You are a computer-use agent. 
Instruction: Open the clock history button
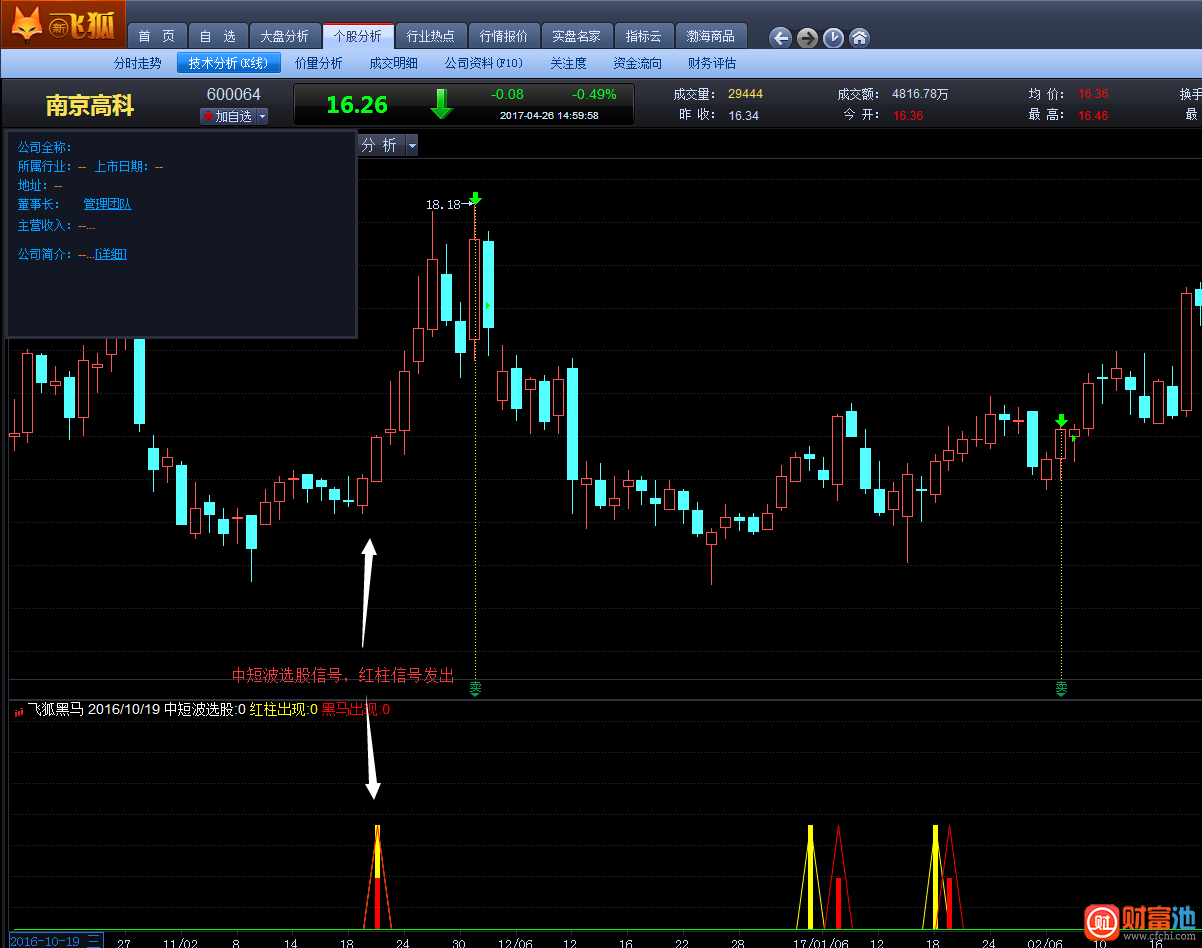[x=833, y=38]
